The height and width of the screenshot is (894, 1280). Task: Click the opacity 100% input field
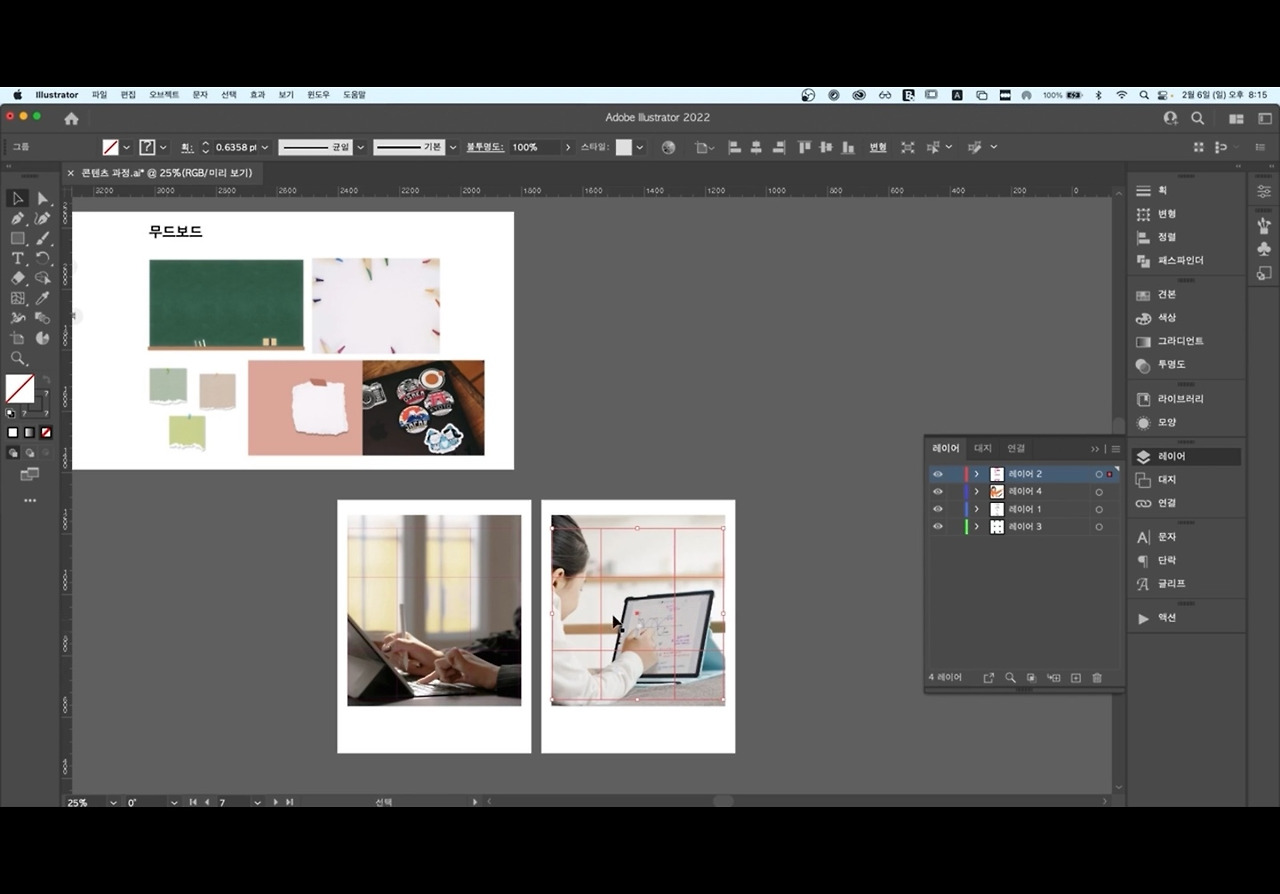tap(534, 148)
